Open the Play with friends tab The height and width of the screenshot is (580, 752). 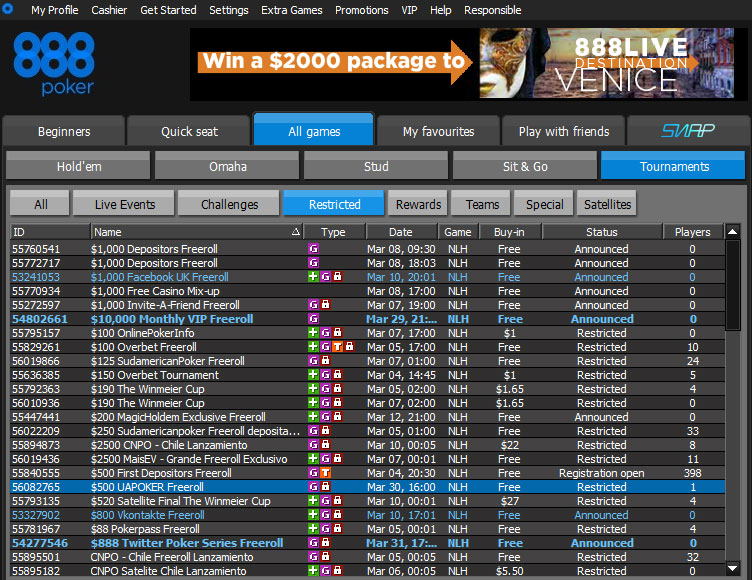[x=564, y=131]
